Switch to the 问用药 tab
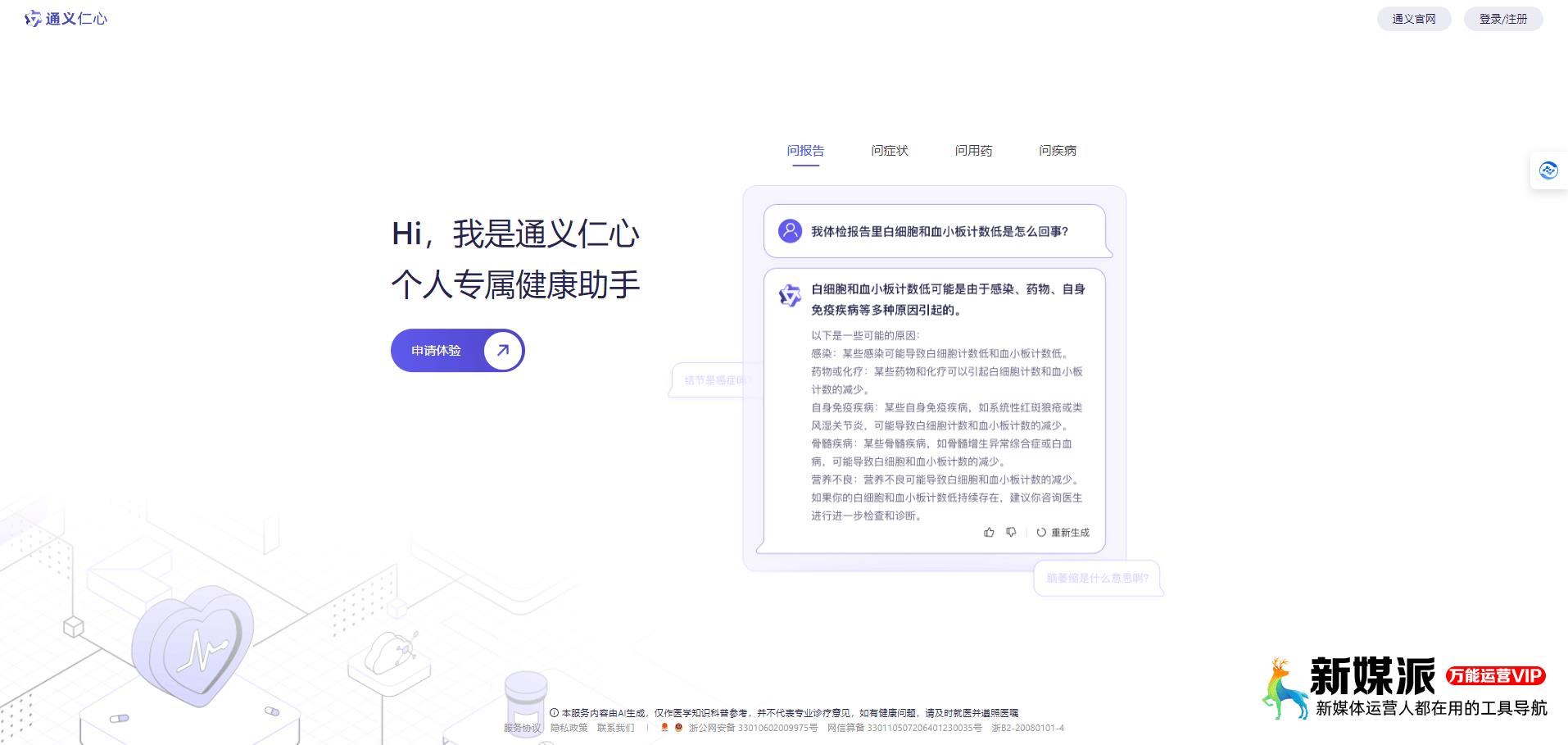1568x745 pixels. (974, 151)
